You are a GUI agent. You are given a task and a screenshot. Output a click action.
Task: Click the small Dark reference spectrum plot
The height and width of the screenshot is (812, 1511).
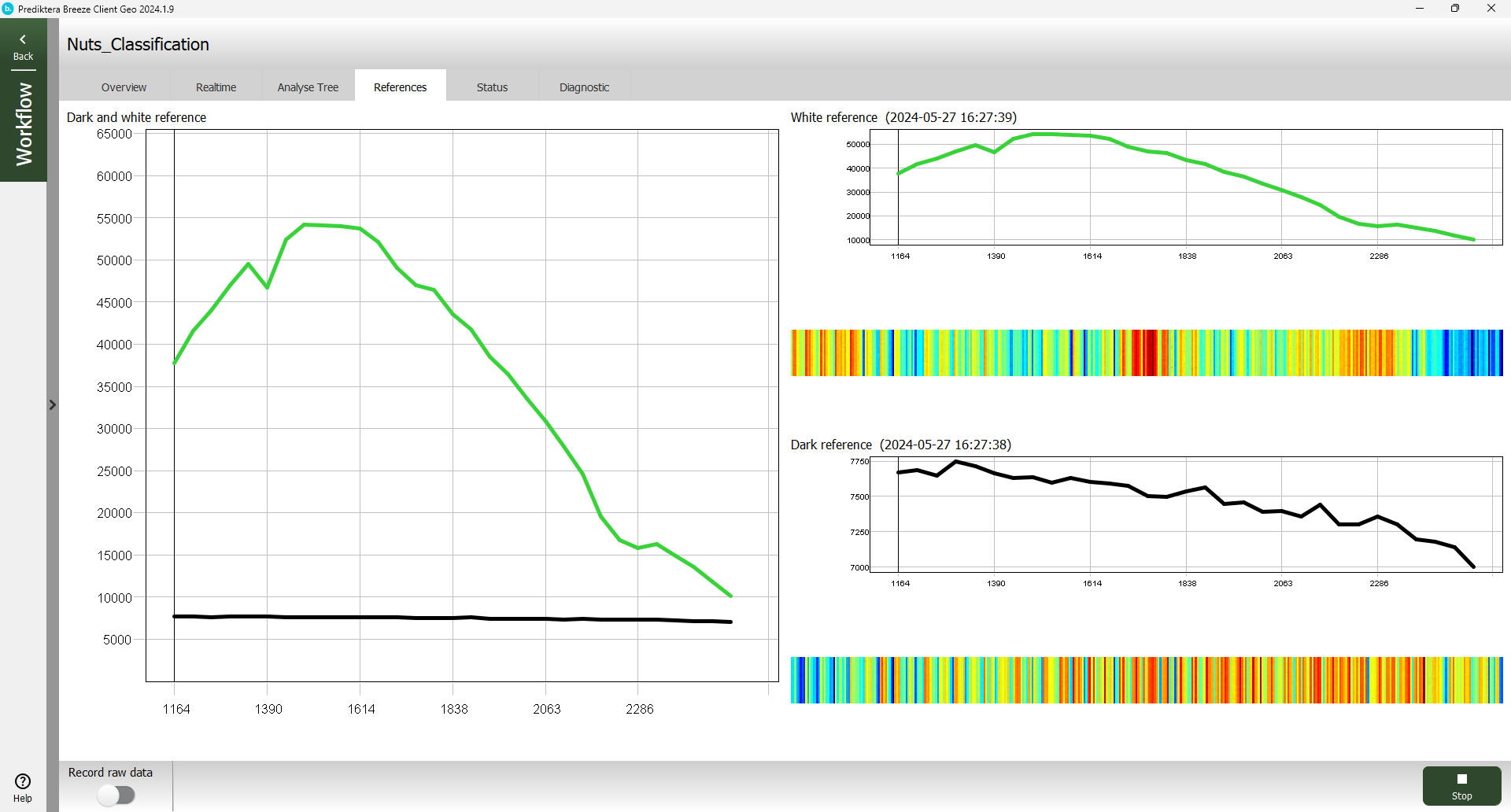coord(1185,515)
